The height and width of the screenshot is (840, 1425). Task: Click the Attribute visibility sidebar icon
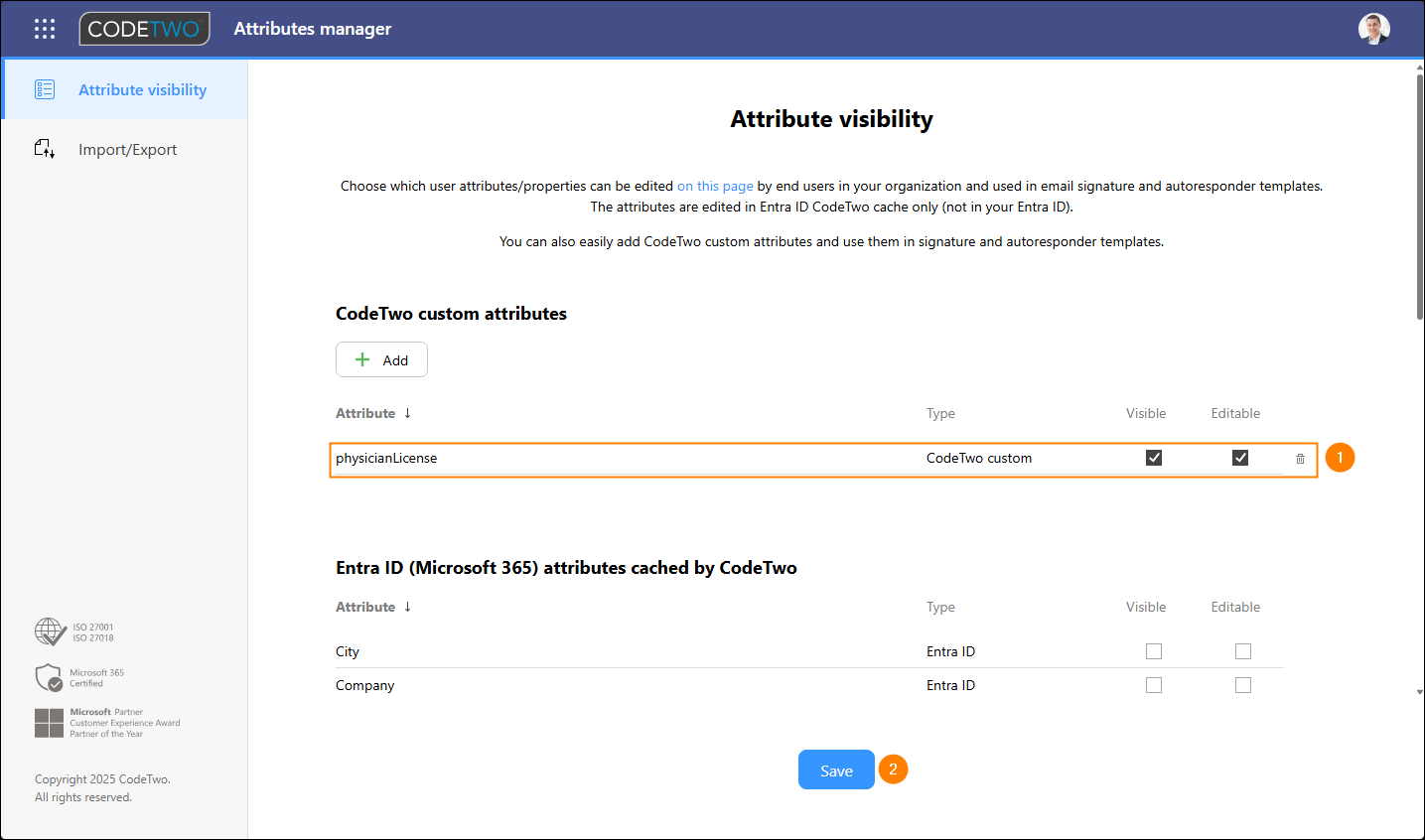coord(45,89)
